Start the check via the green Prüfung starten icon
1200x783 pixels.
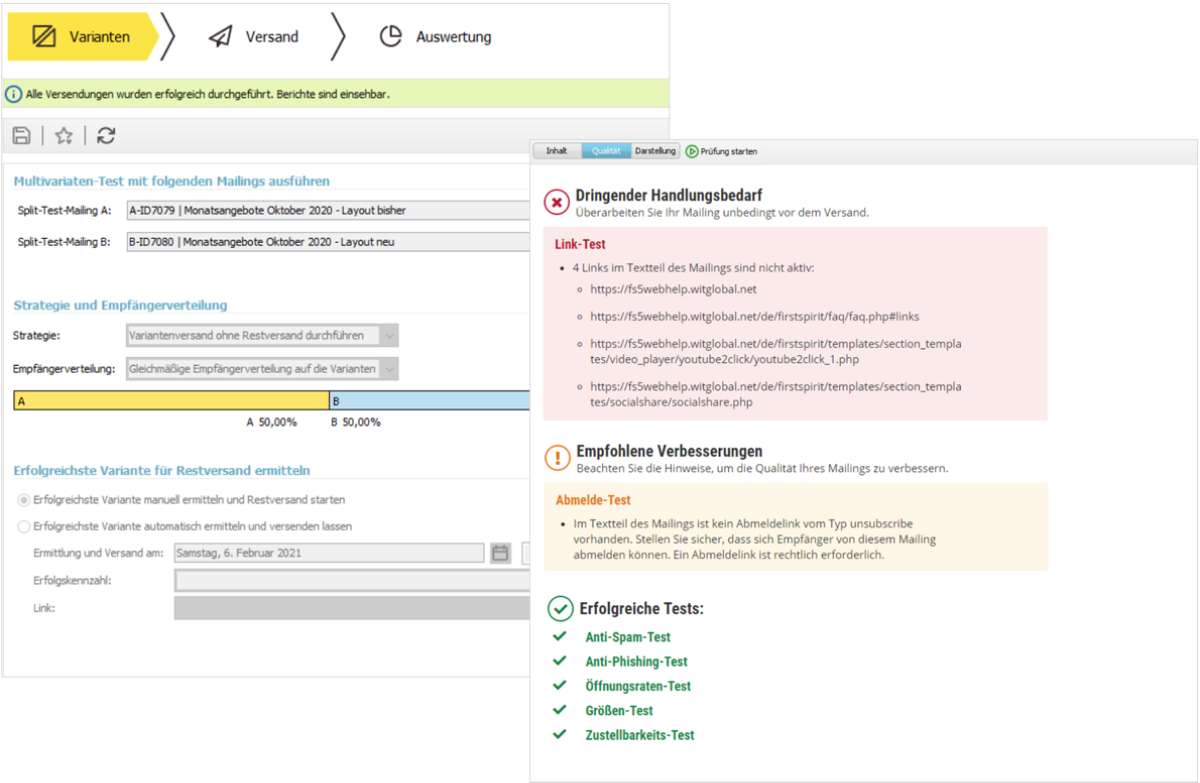[x=691, y=151]
